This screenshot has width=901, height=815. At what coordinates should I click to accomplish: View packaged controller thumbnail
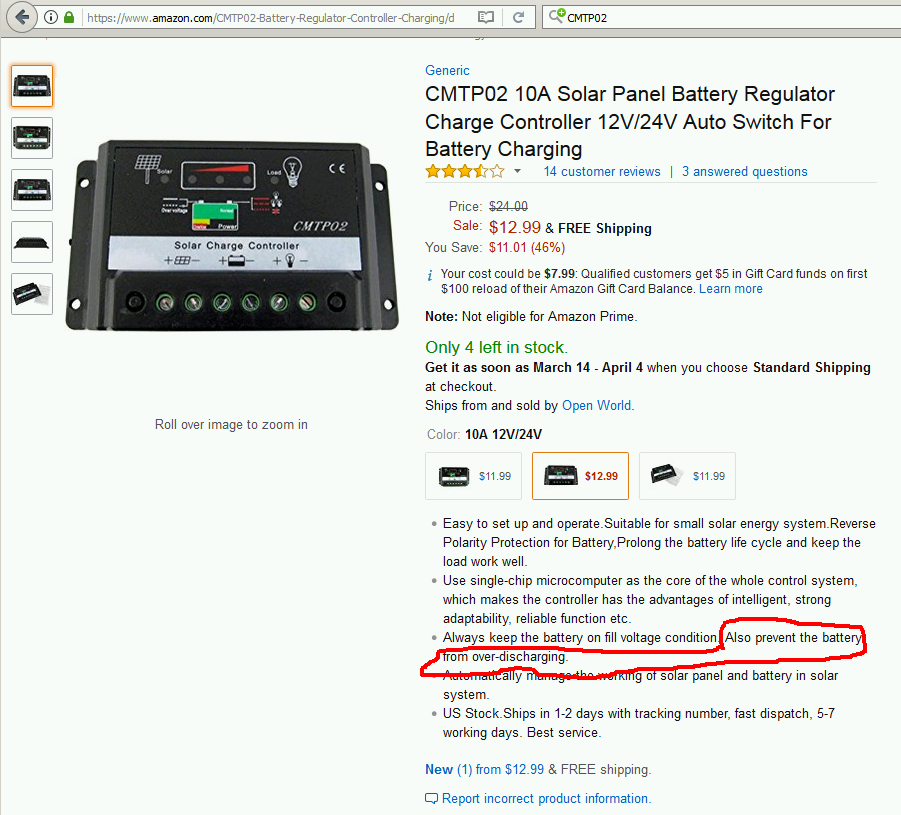32,294
